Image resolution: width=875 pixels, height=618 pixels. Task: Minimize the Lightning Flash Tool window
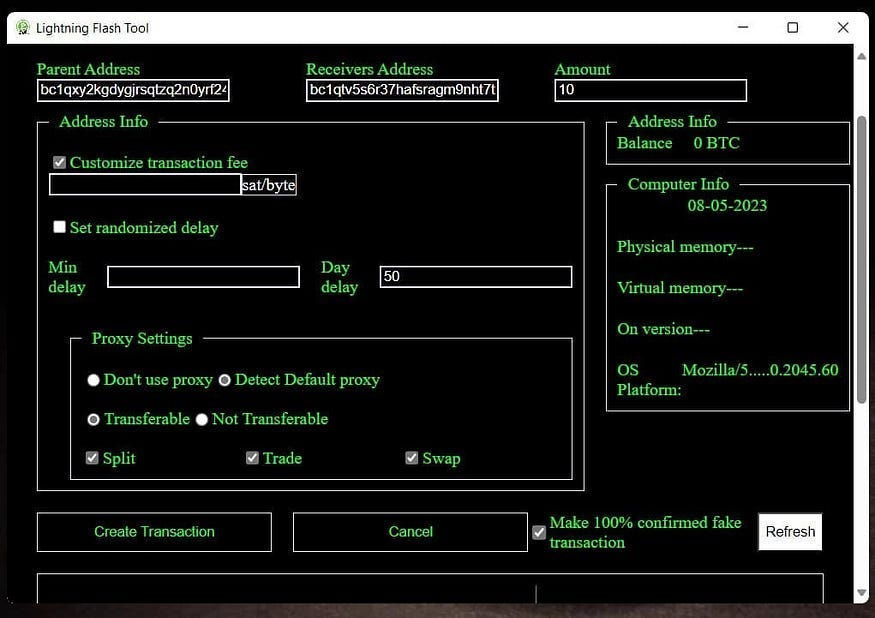click(741, 28)
